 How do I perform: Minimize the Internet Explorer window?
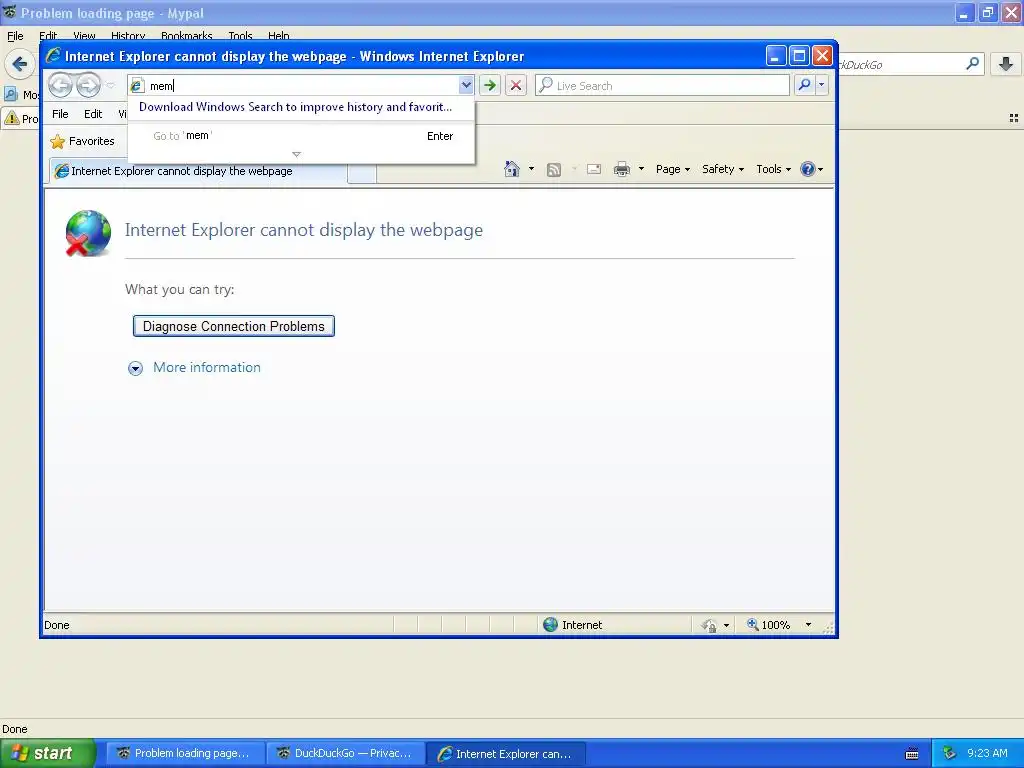tap(775, 56)
